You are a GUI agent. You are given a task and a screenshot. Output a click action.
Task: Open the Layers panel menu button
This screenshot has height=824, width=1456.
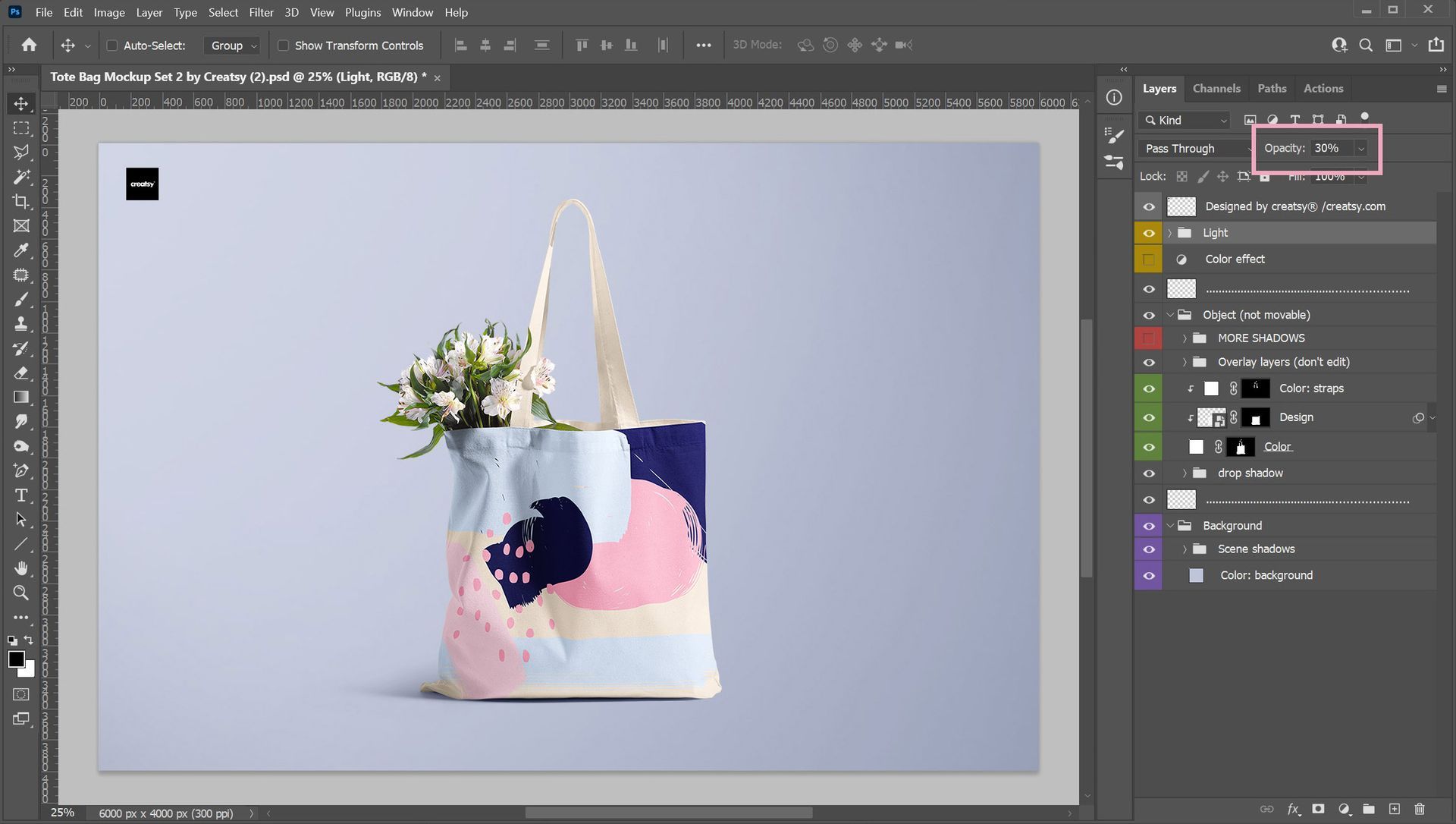(1442, 89)
